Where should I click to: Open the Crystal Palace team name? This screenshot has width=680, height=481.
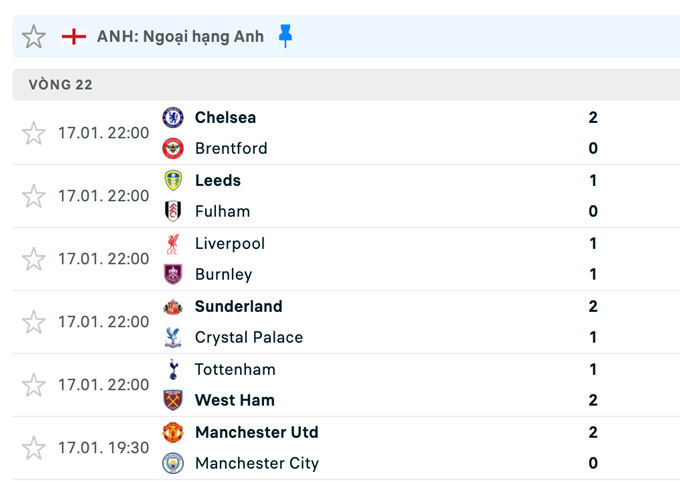tap(248, 337)
